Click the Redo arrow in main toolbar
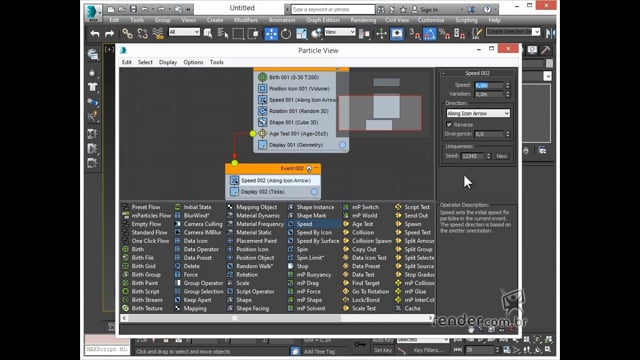 pos(109,34)
